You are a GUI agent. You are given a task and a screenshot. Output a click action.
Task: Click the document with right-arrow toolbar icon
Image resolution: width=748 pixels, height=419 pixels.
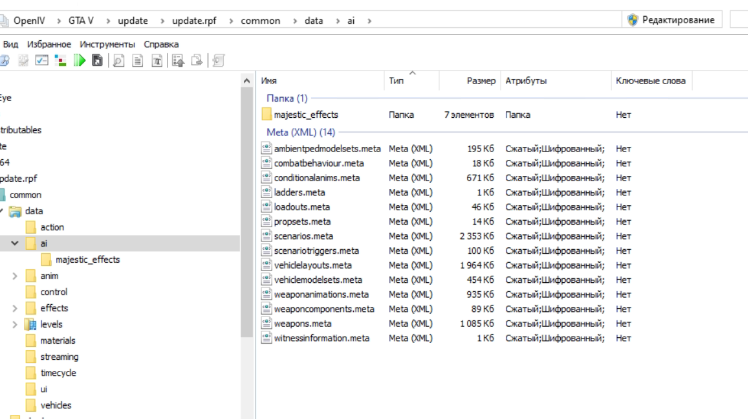click(x=197, y=61)
